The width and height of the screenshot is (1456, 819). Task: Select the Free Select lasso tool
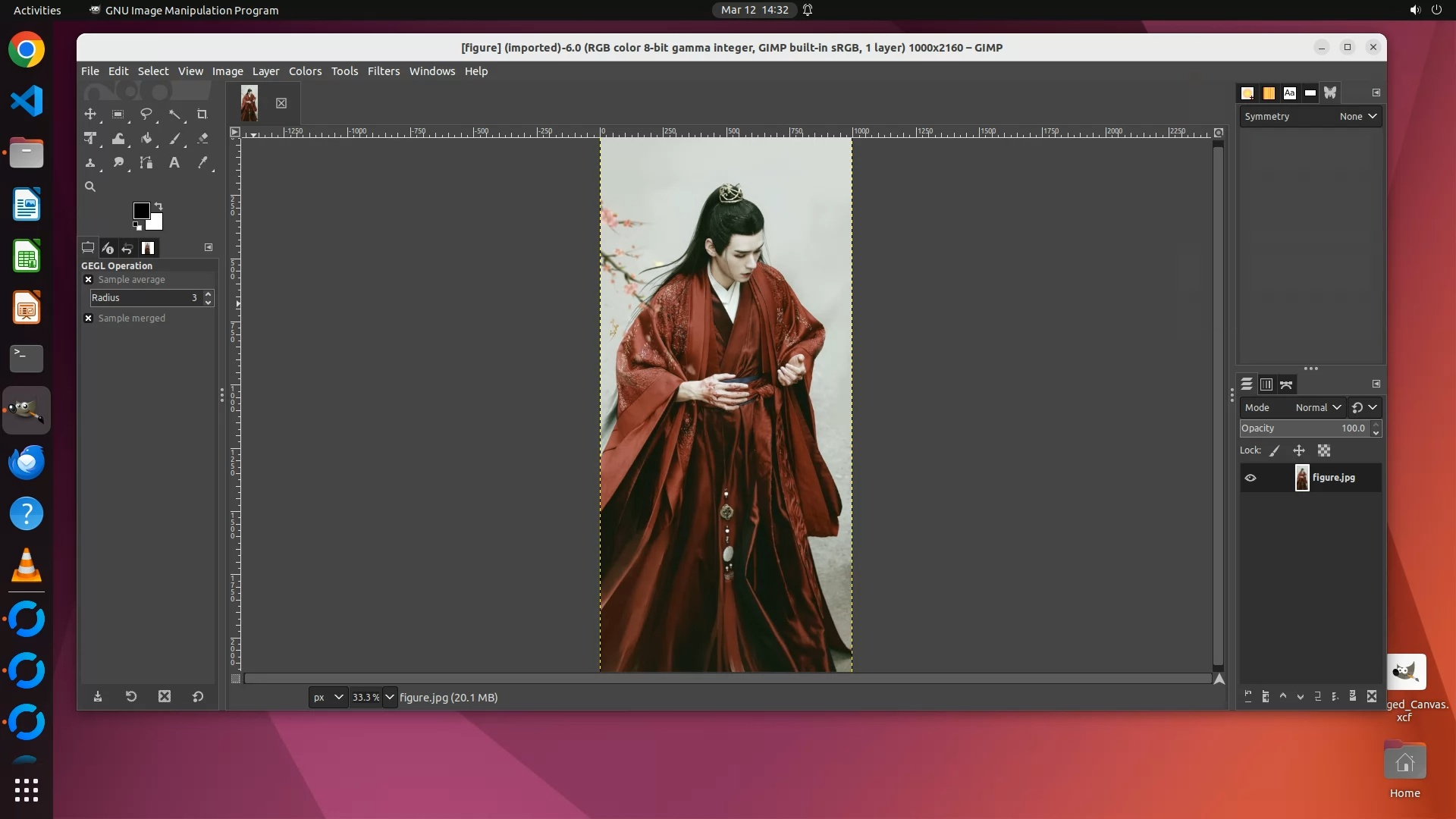[x=146, y=115]
